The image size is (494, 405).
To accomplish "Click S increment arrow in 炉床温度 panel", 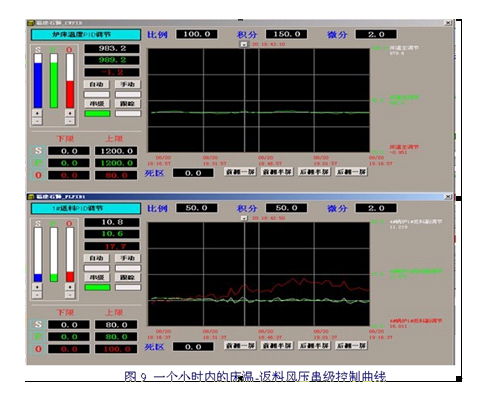I will pyautogui.click(x=37, y=113).
